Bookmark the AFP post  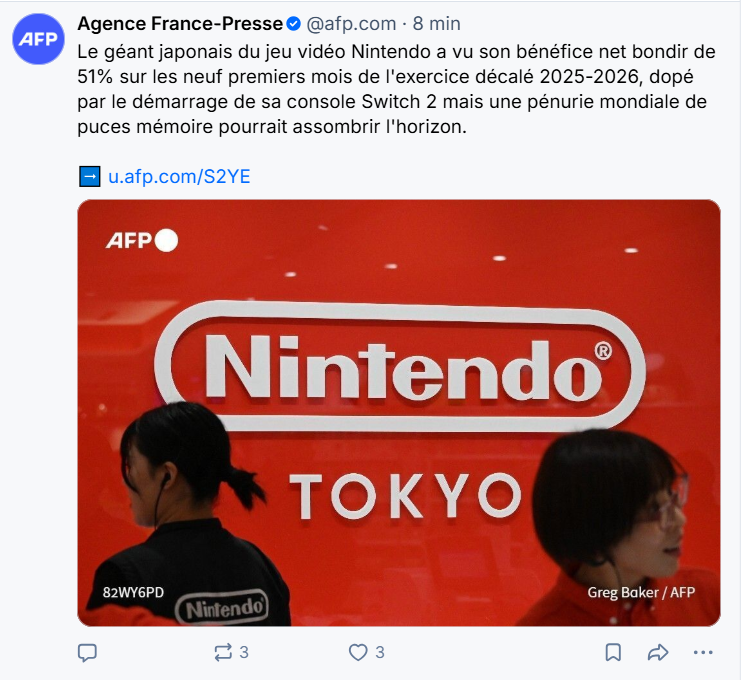coord(613,653)
